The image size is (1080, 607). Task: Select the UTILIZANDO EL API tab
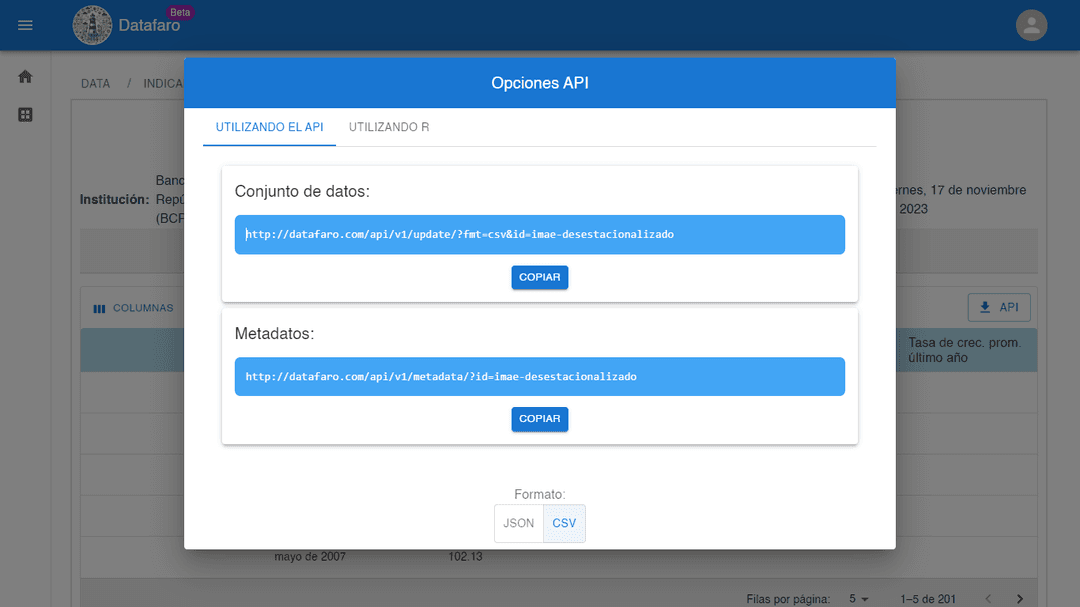tap(269, 127)
